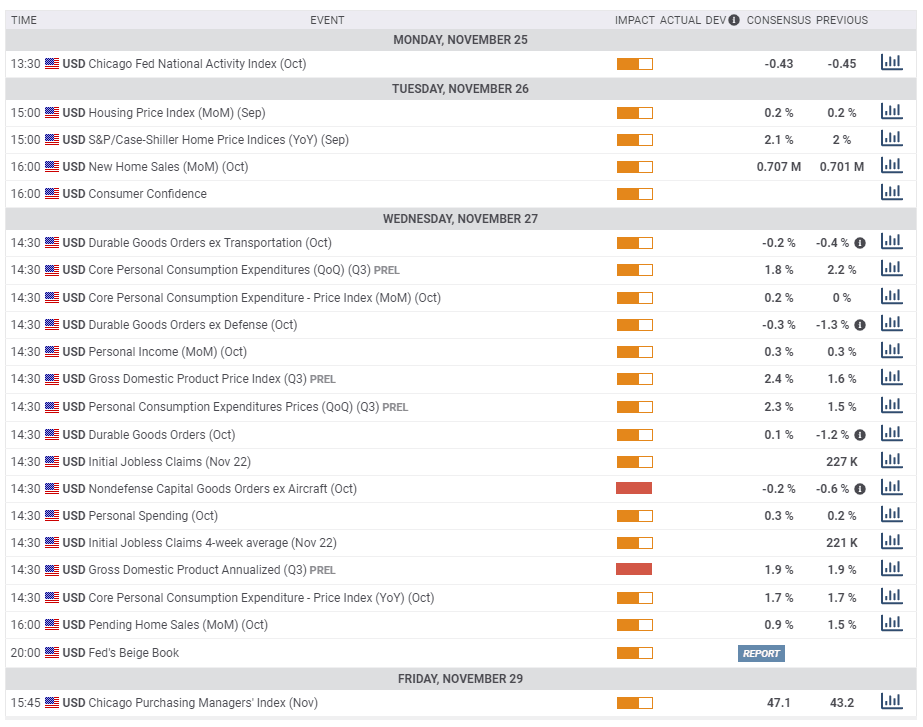The image size is (923, 727).
Task: Open the chart icon beside Fed's Beige Book
Action: coord(890,653)
